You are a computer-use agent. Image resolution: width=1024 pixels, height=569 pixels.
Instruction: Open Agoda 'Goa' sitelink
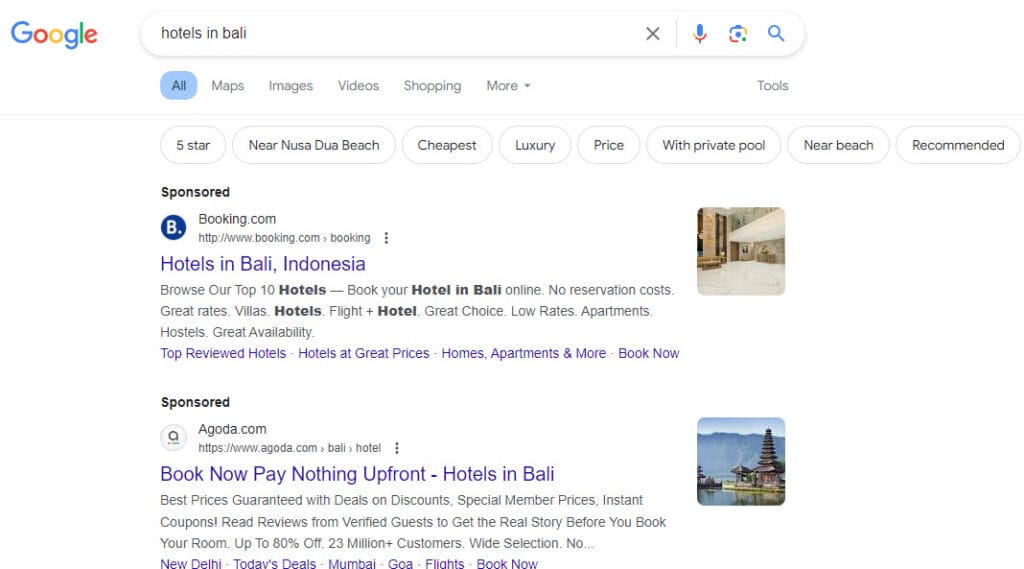pyautogui.click(x=400, y=563)
